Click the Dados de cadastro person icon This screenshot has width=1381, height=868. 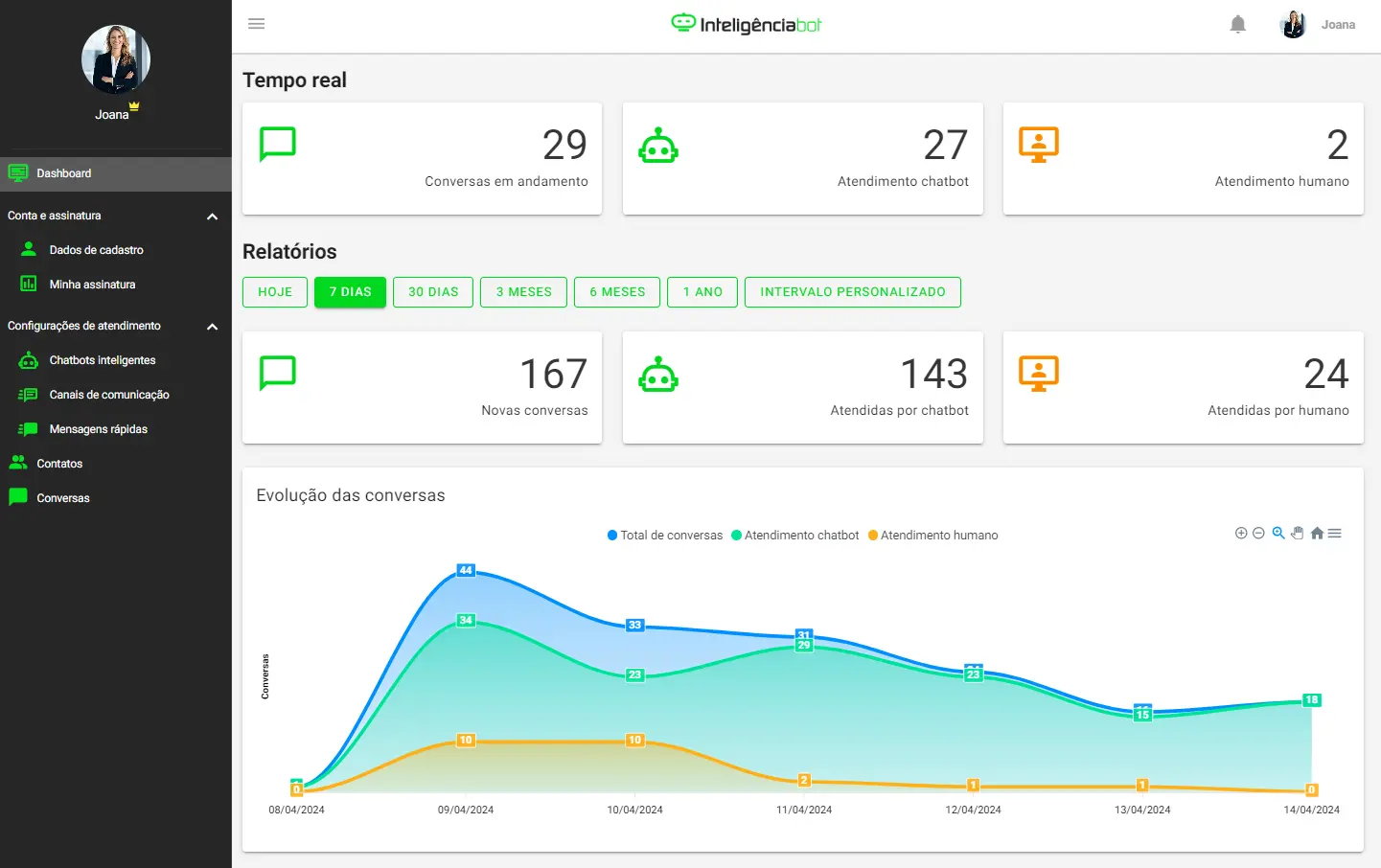coord(29,249)
